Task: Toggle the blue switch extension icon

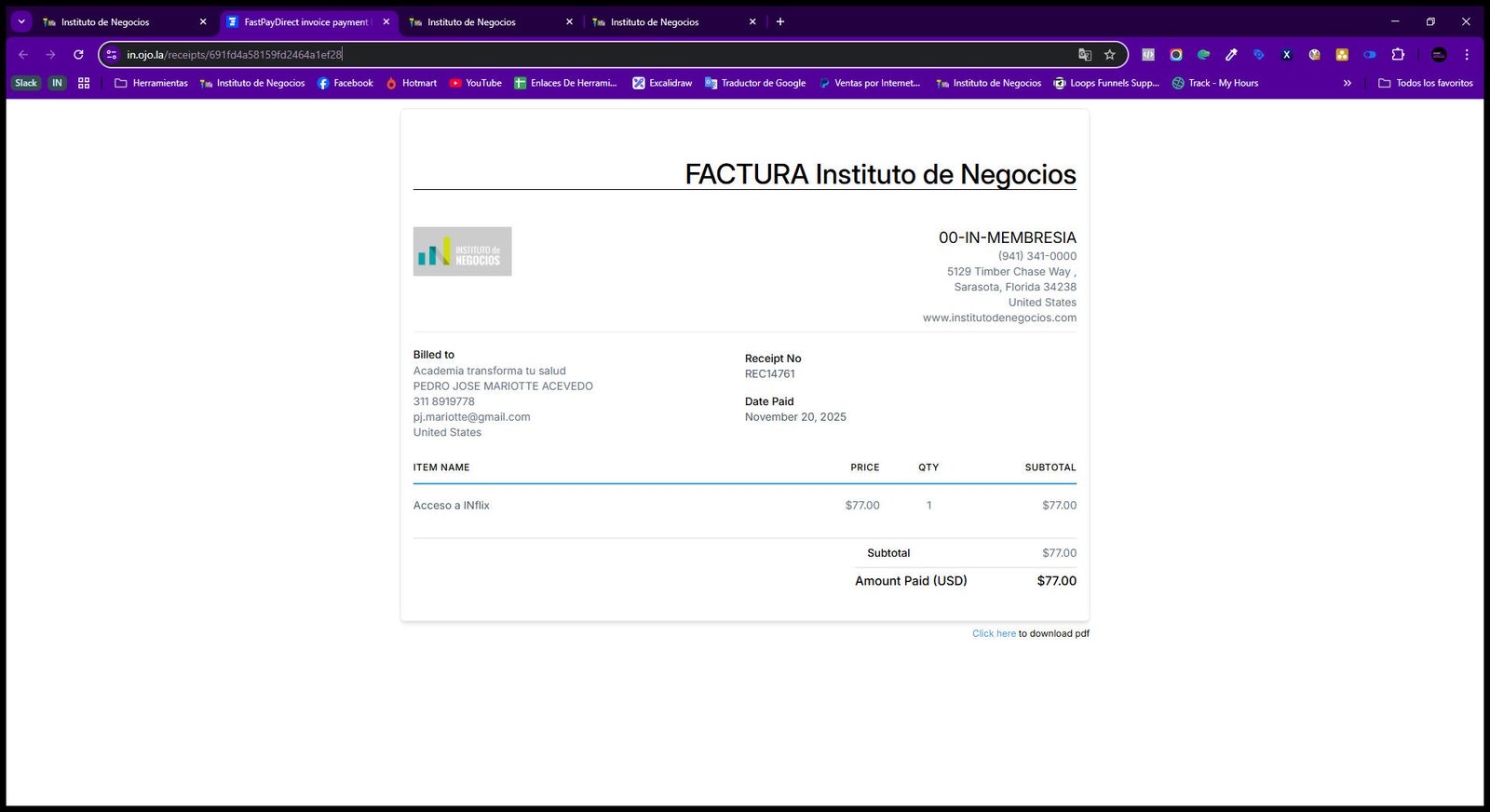Action: [x=1370, y=55]
